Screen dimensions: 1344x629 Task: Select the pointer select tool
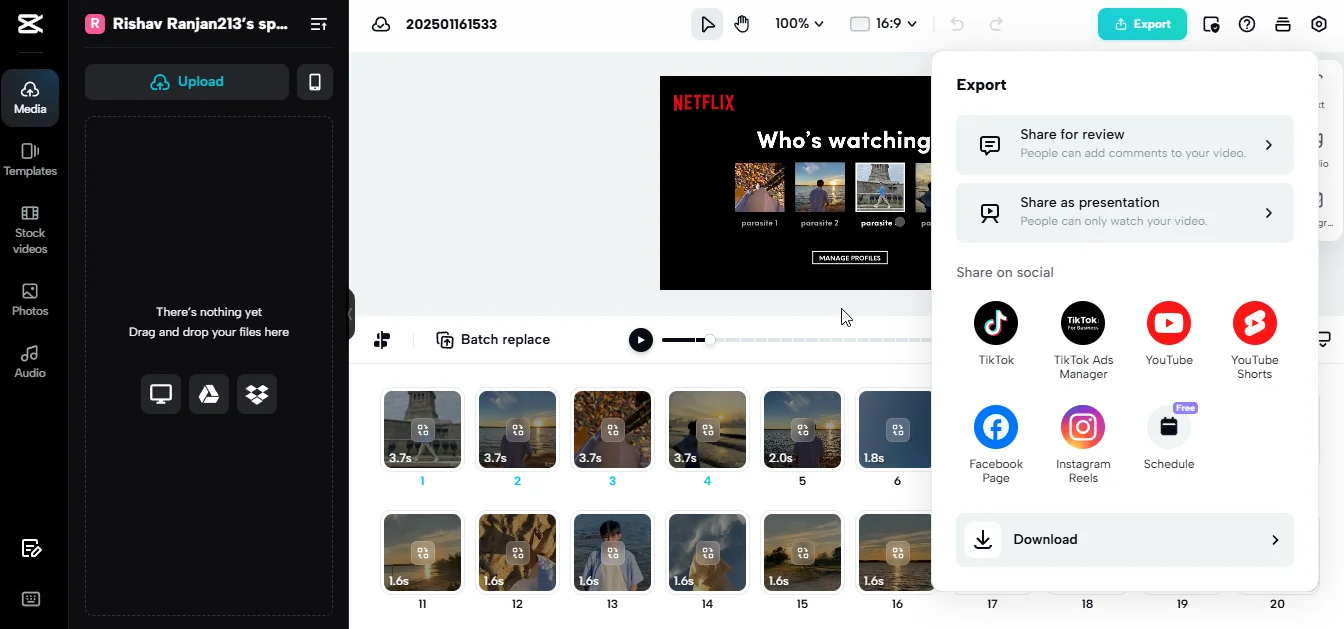point(707,24)
